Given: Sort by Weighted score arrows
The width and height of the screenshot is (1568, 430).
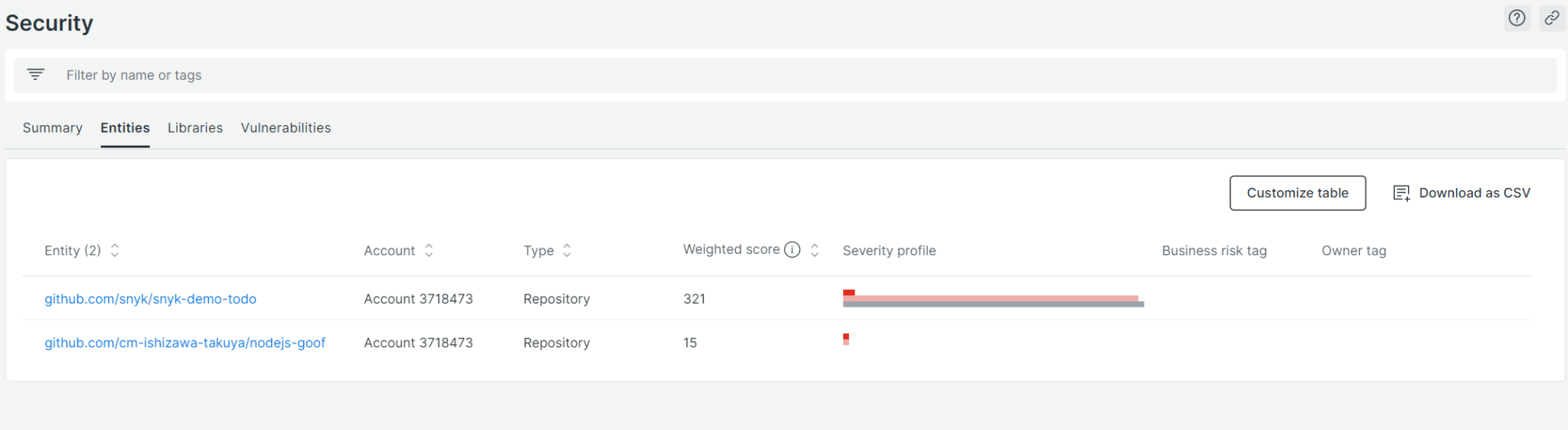Looking at the screenshot, I should point(815,251).
